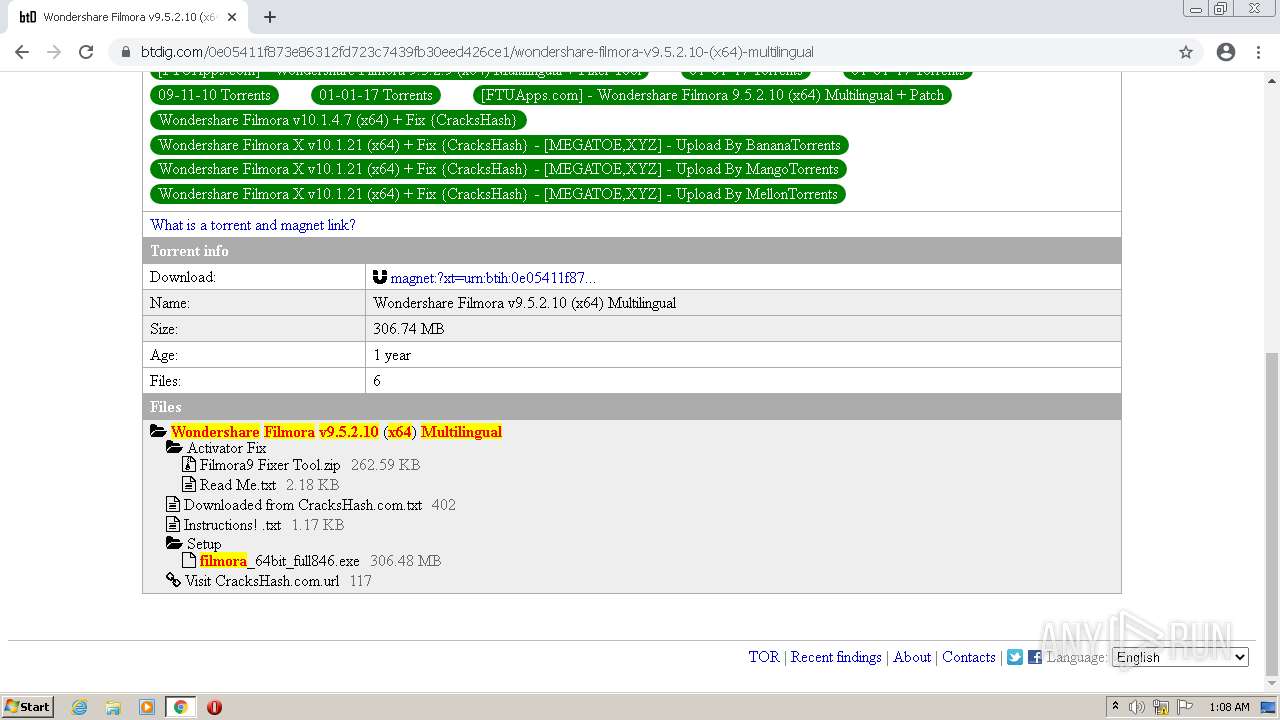Open the About footer link
The width and height of the screenshot is (1280, 720).
(x=912, y=657)
